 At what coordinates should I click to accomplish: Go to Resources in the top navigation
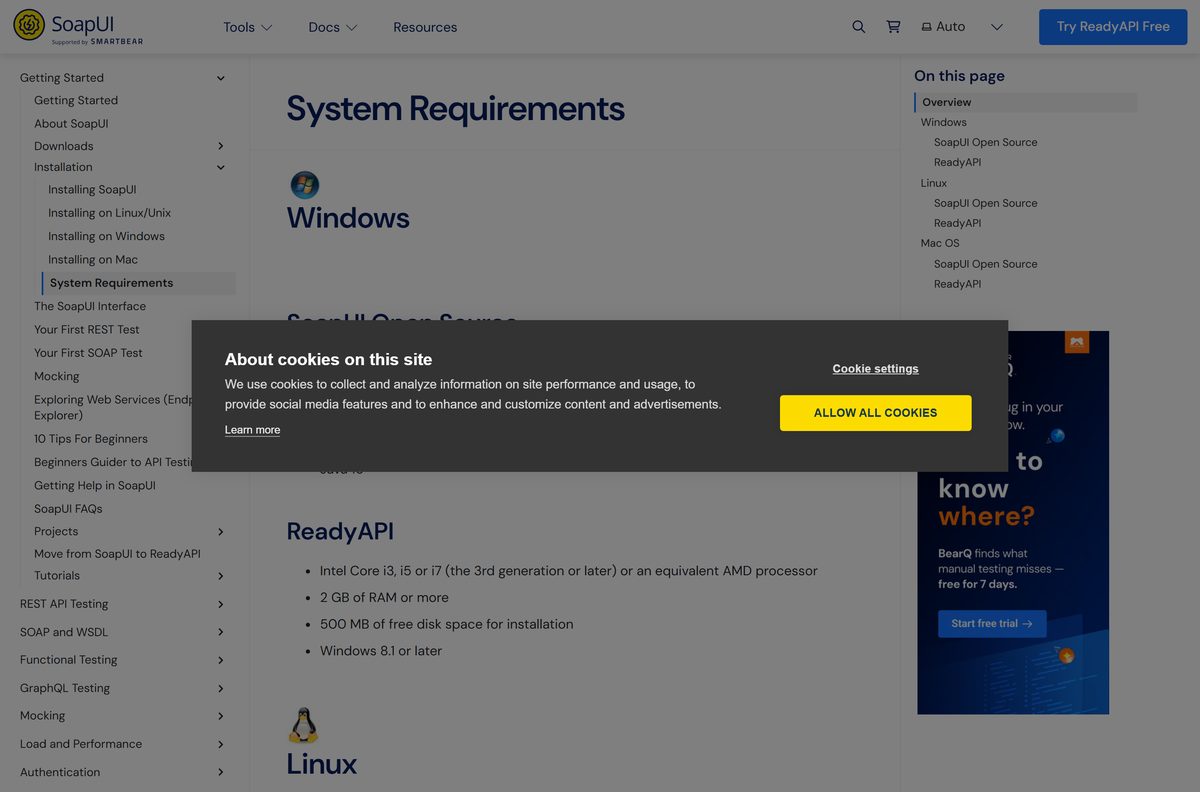(x=425, y=27)
